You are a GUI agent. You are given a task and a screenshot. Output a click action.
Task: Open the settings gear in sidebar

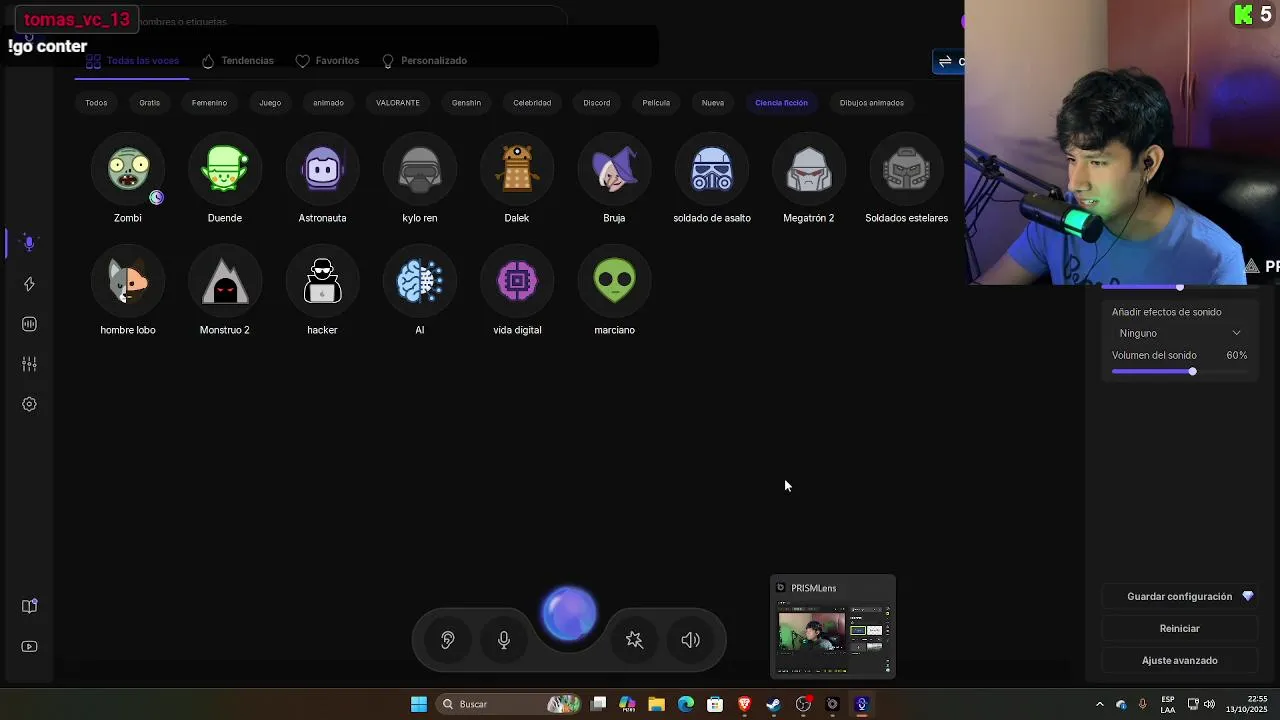pyautogui.click(x=29, y=404)
